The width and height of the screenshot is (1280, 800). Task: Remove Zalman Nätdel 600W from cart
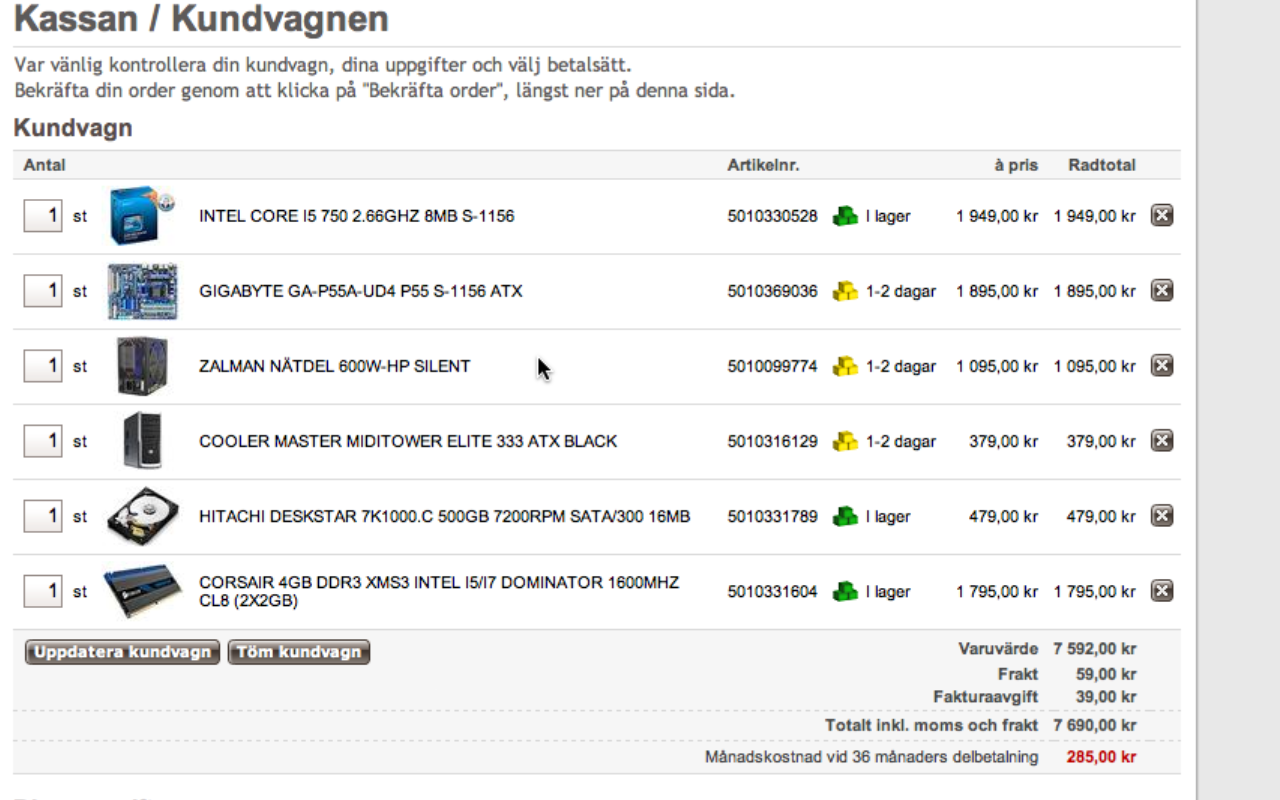pos(1161,365)
